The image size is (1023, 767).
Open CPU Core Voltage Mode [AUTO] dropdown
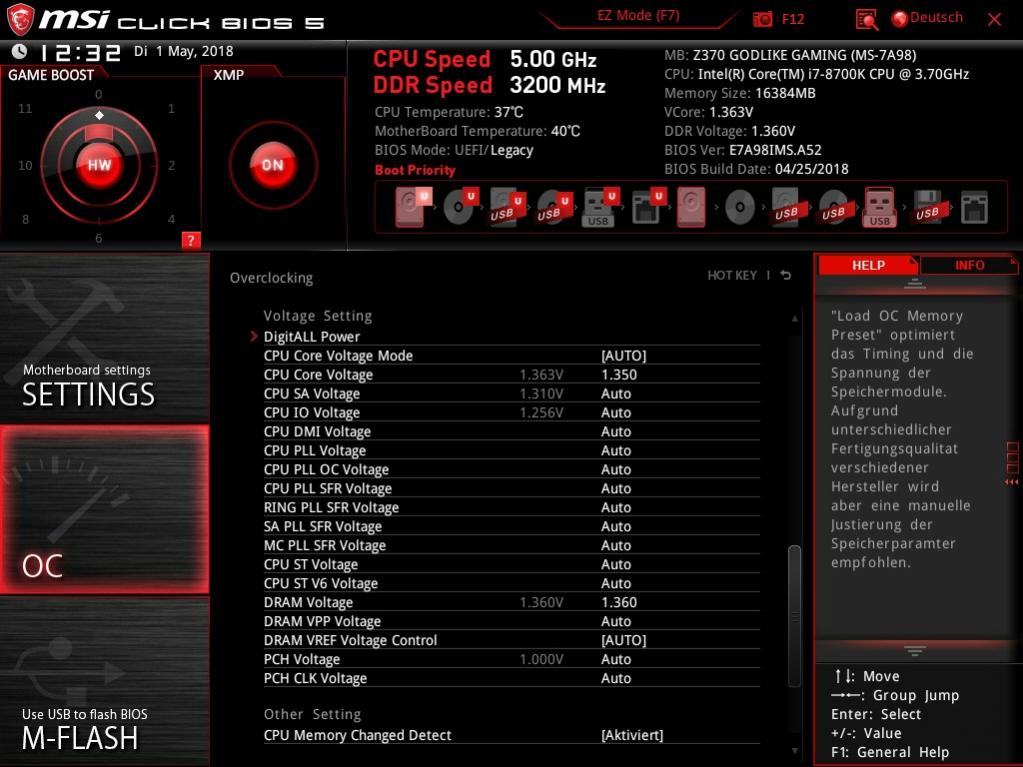(624, 355)
